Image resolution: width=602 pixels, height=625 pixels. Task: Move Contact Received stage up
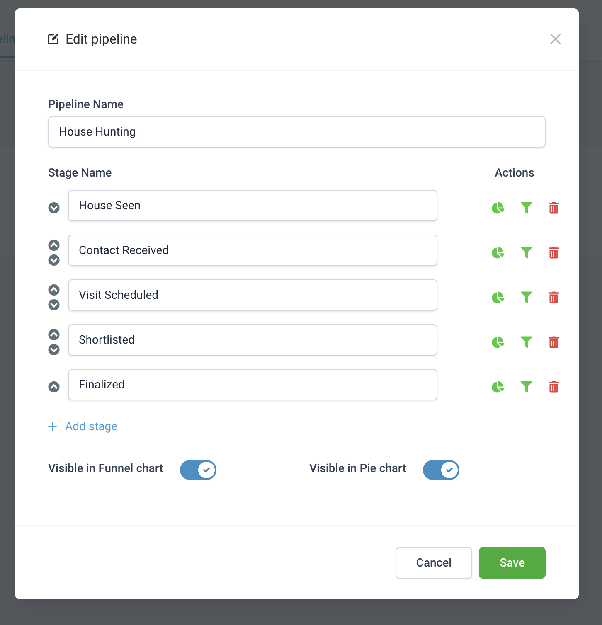click(x=54, y=245)
